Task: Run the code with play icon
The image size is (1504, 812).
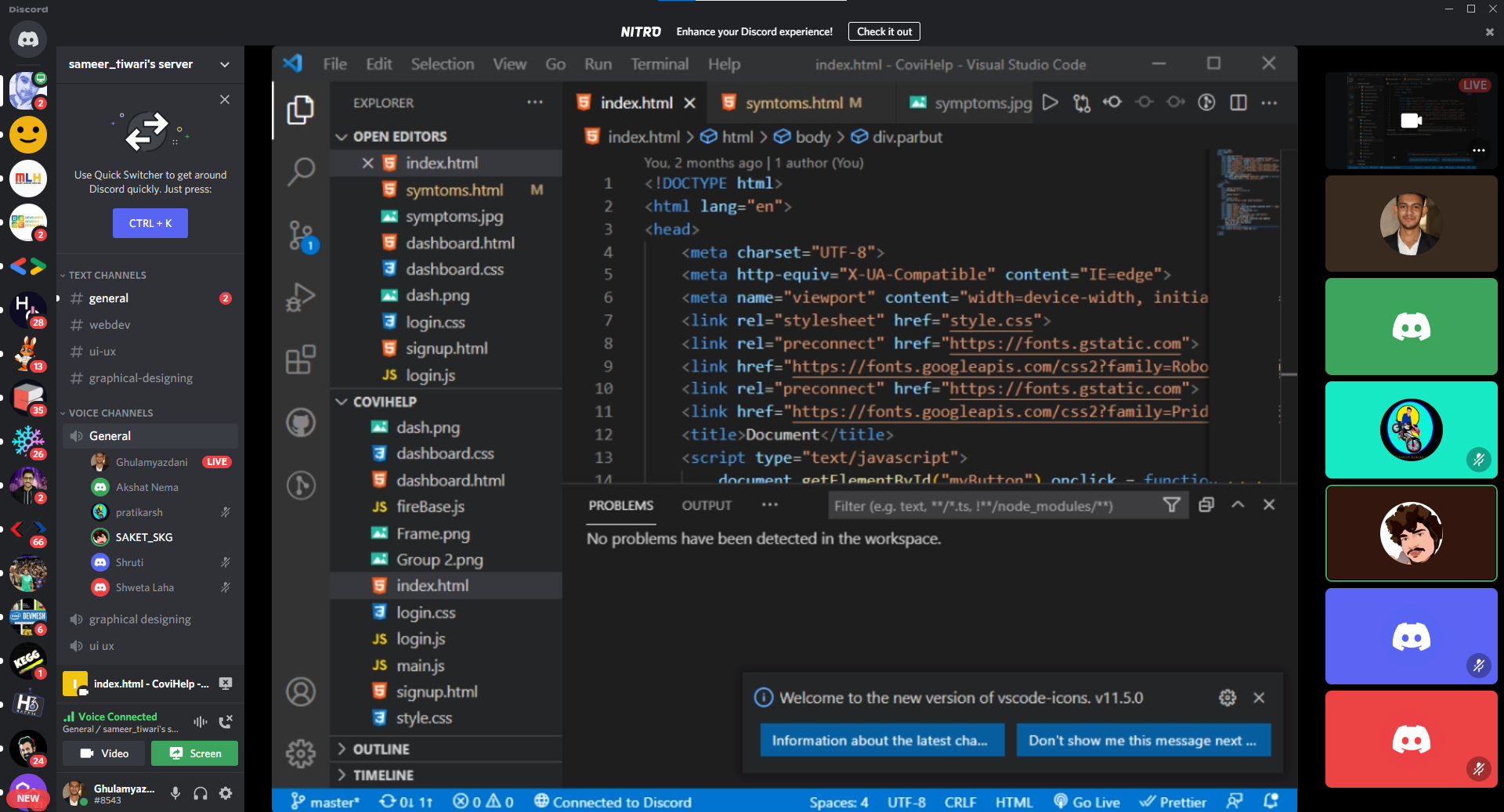Action: [1050, 103]
